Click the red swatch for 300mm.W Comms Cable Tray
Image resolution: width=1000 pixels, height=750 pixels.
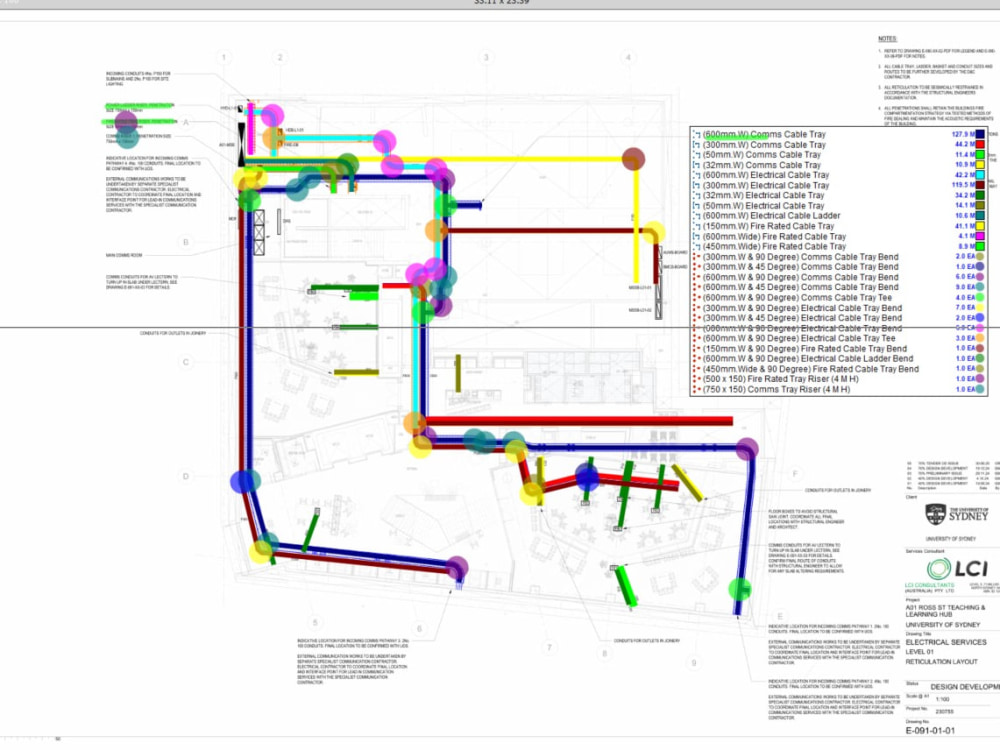(980, 145)
